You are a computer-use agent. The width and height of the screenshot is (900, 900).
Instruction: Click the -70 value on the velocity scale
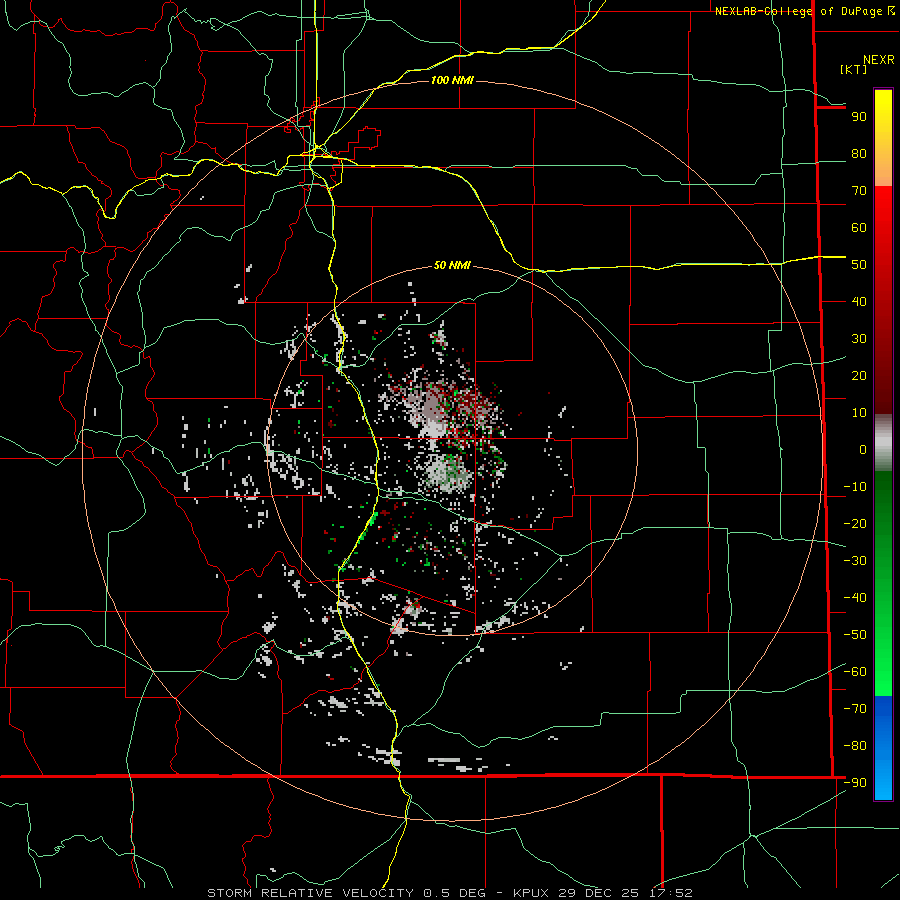coord(855,709)
